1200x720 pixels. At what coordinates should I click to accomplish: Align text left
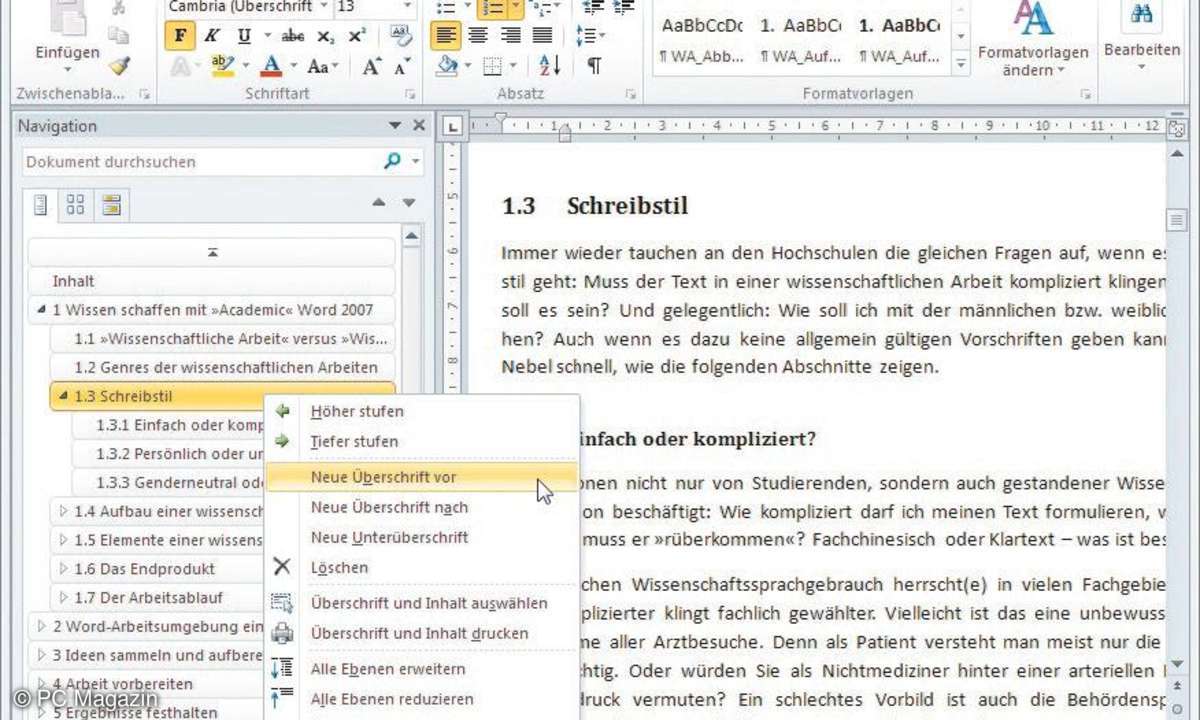click(x=446, y=36)
